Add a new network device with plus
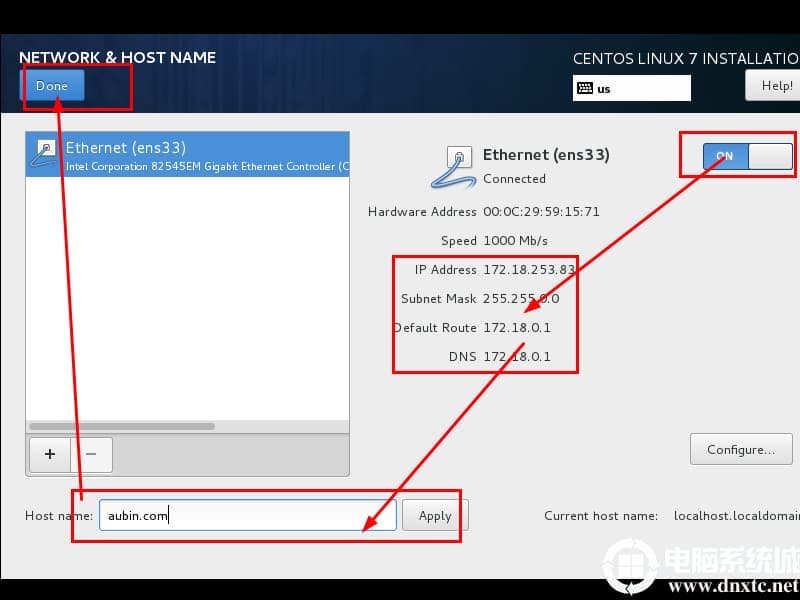 50,454
